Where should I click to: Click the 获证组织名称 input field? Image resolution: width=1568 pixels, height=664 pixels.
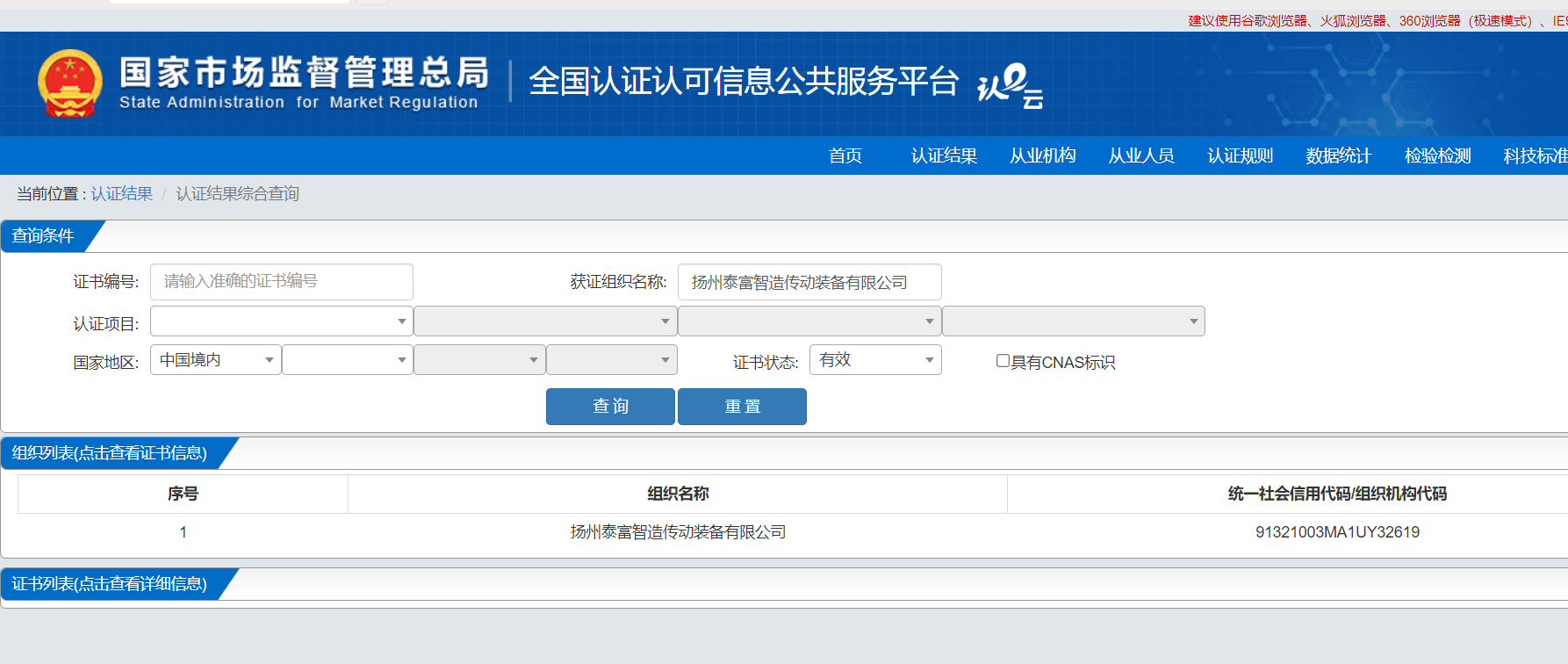click(x=809, y=282)
